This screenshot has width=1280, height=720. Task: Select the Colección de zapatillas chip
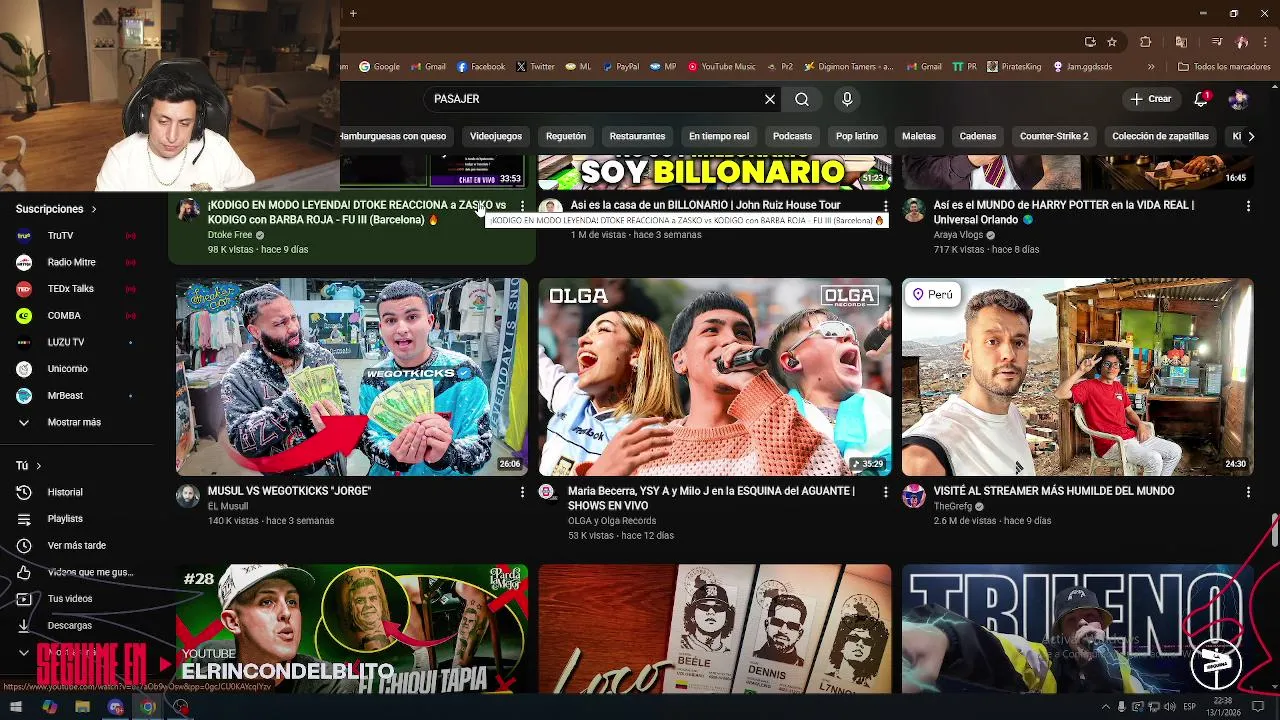(x=1160, y=136)
